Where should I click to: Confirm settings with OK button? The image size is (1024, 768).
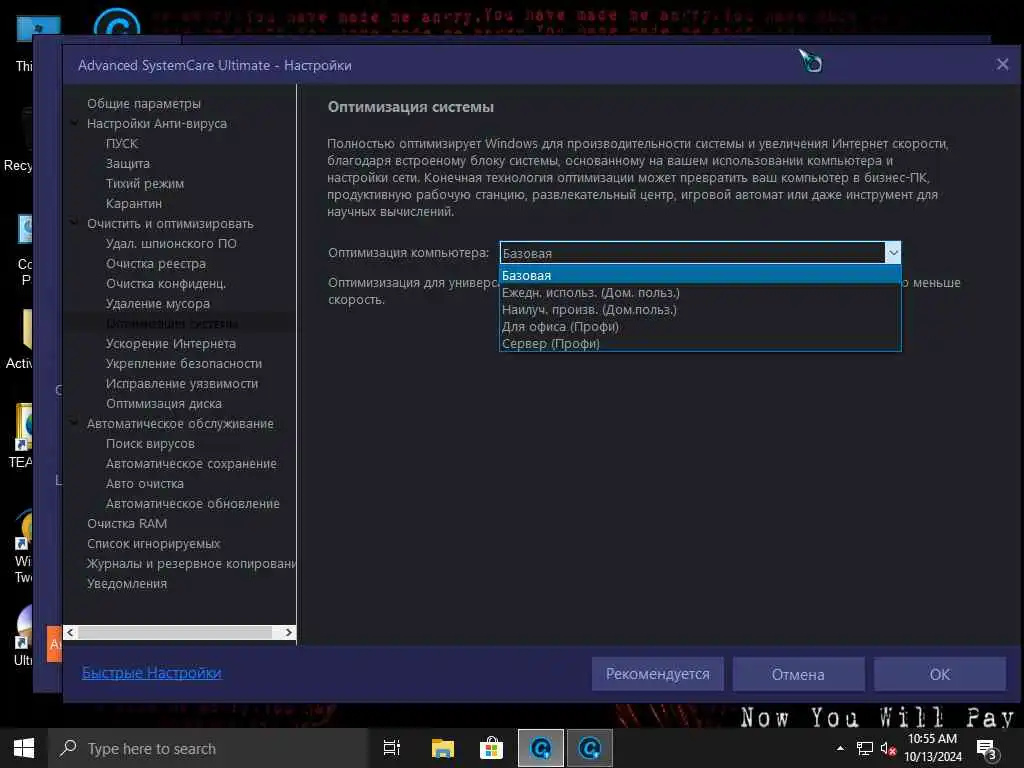point(940,674)
